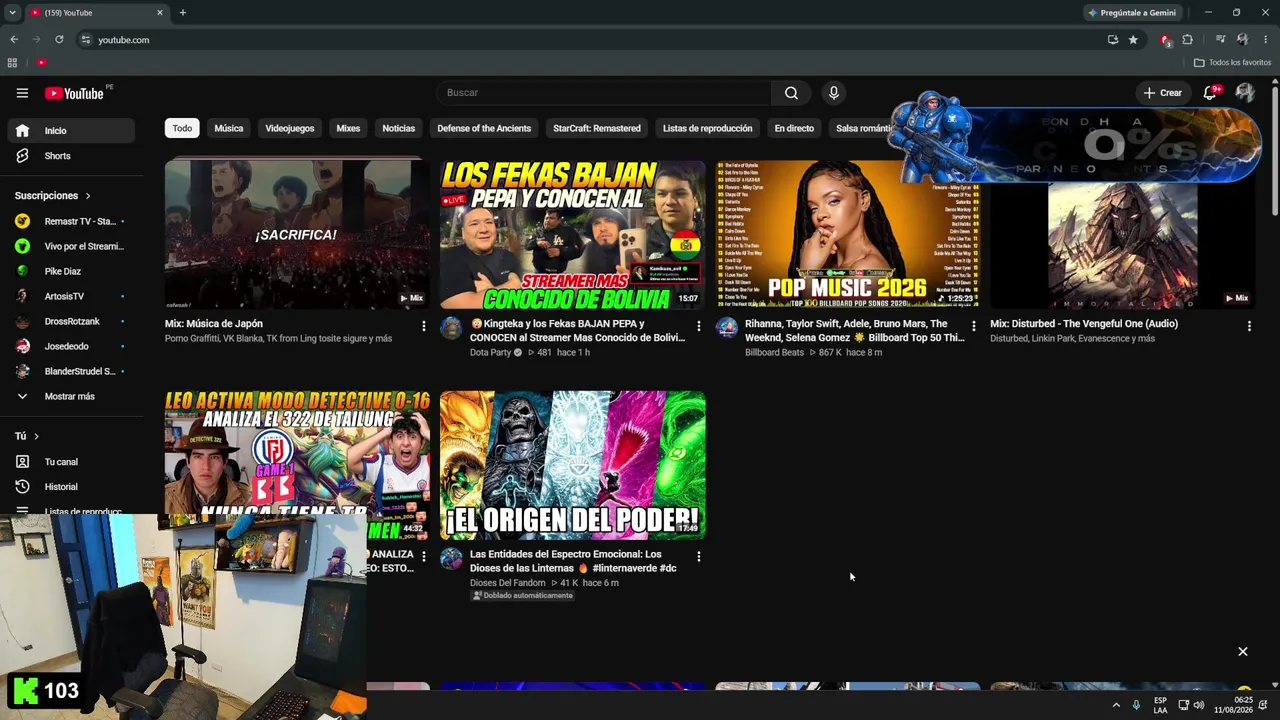The image size is (1280, 720).
Task: Open the ArtosisTV subscription
Action: coord(70,296)
